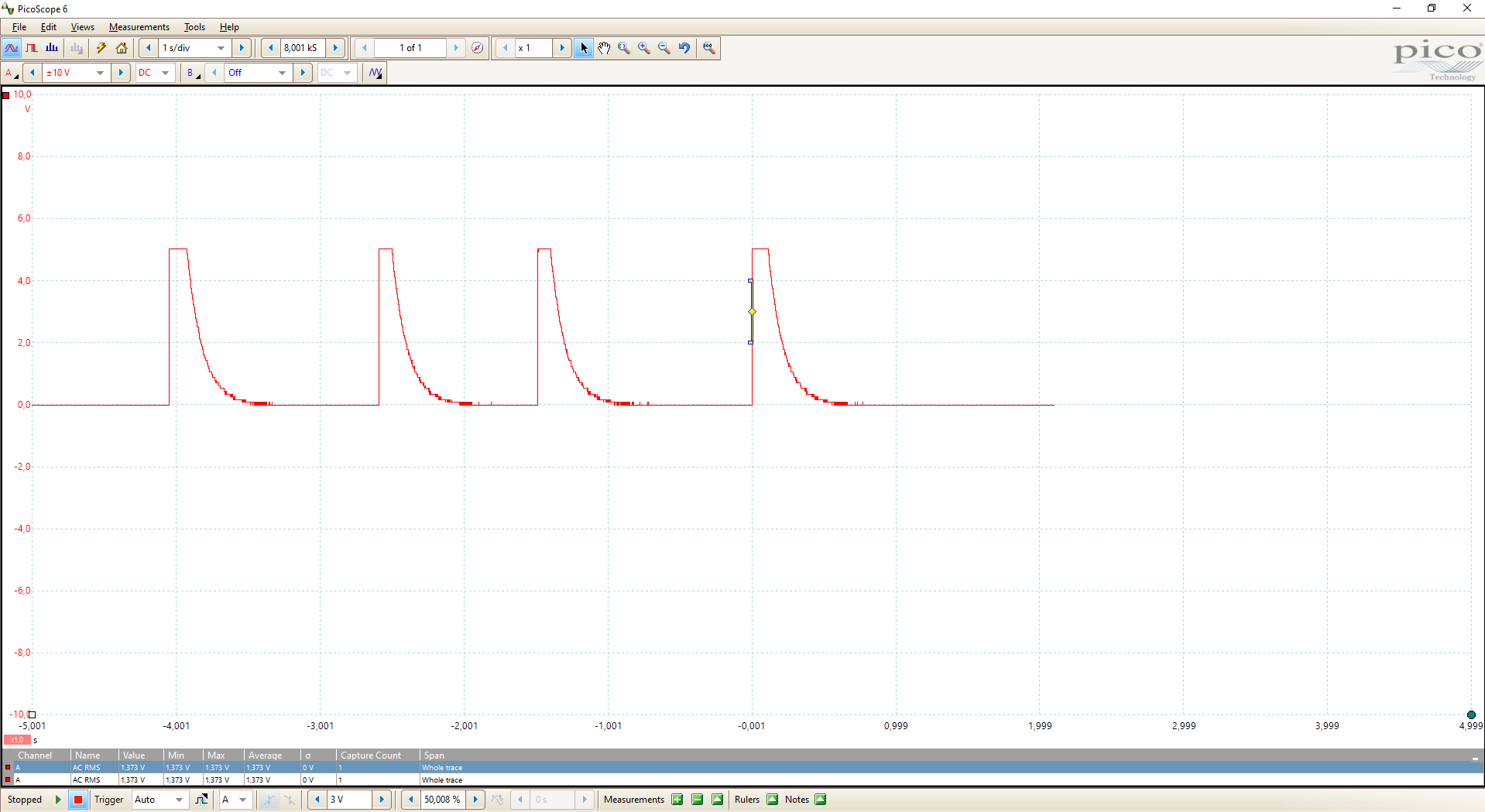Select the hand pan tool
The height and width of the screenshot is (812, 1485).
click(604, 48)
